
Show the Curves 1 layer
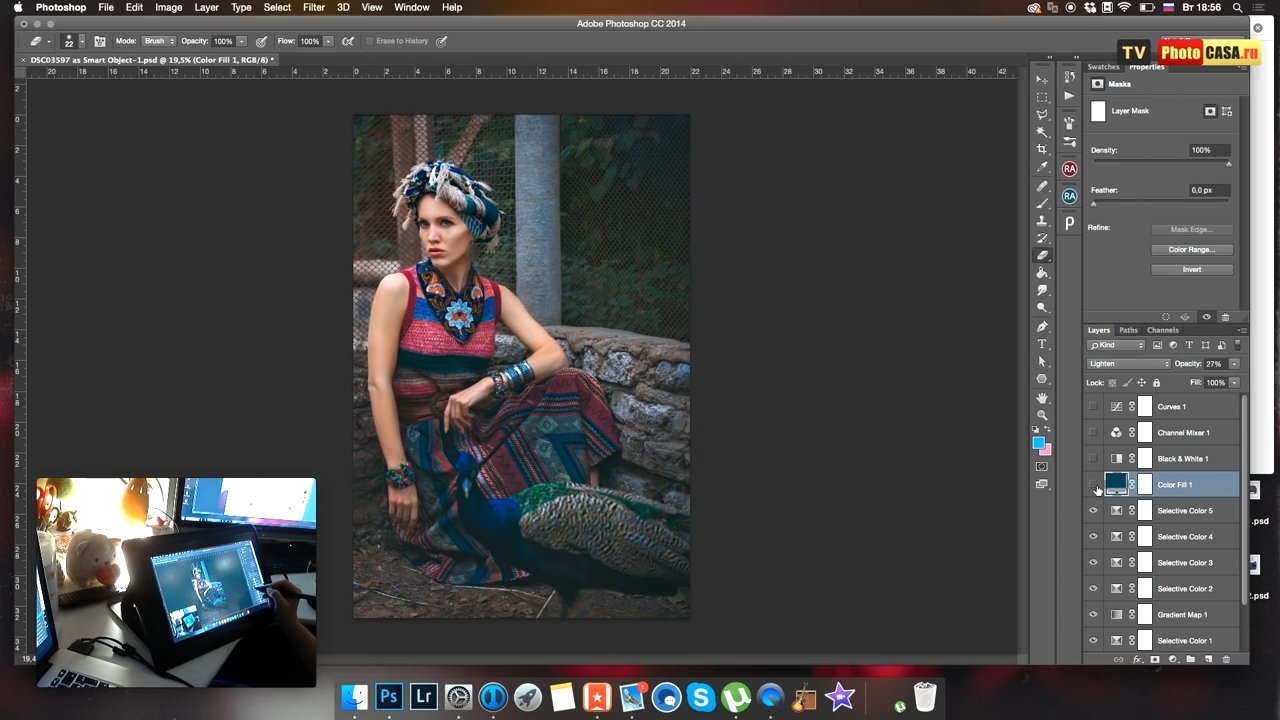[x=1093, y=407]
